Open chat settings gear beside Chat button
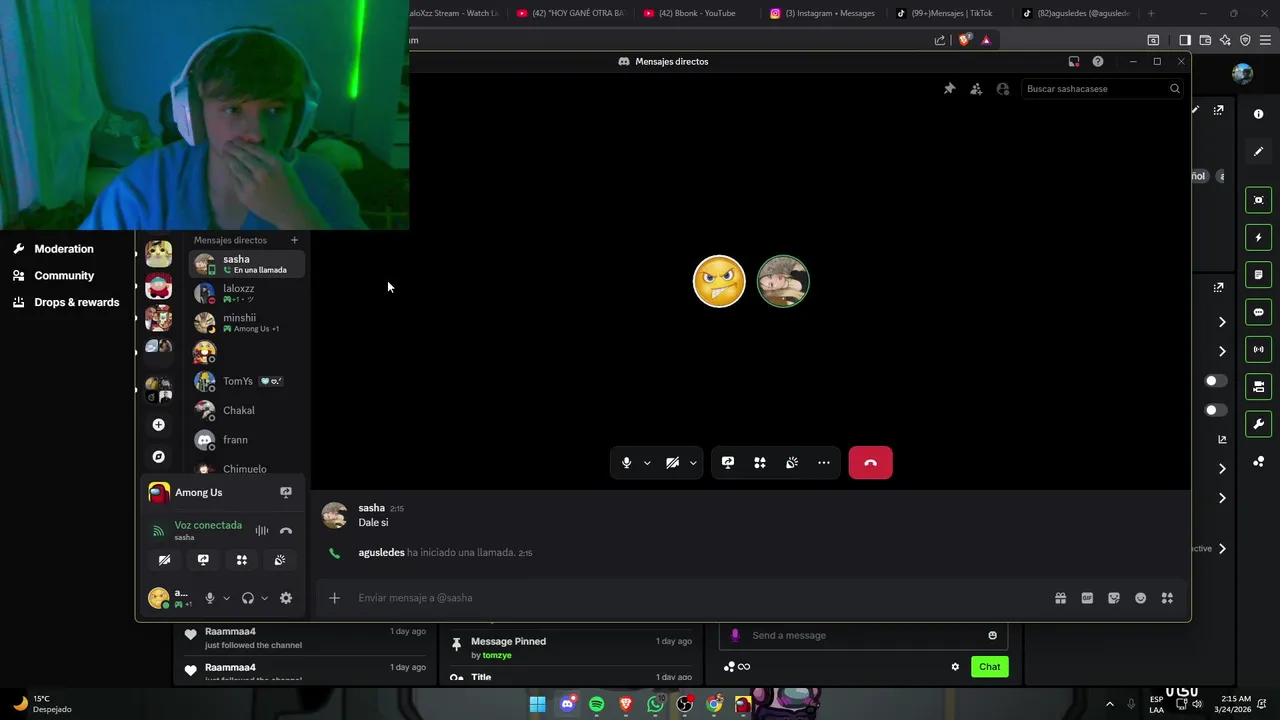This screenshot has height=720, width=1280. 955,667
